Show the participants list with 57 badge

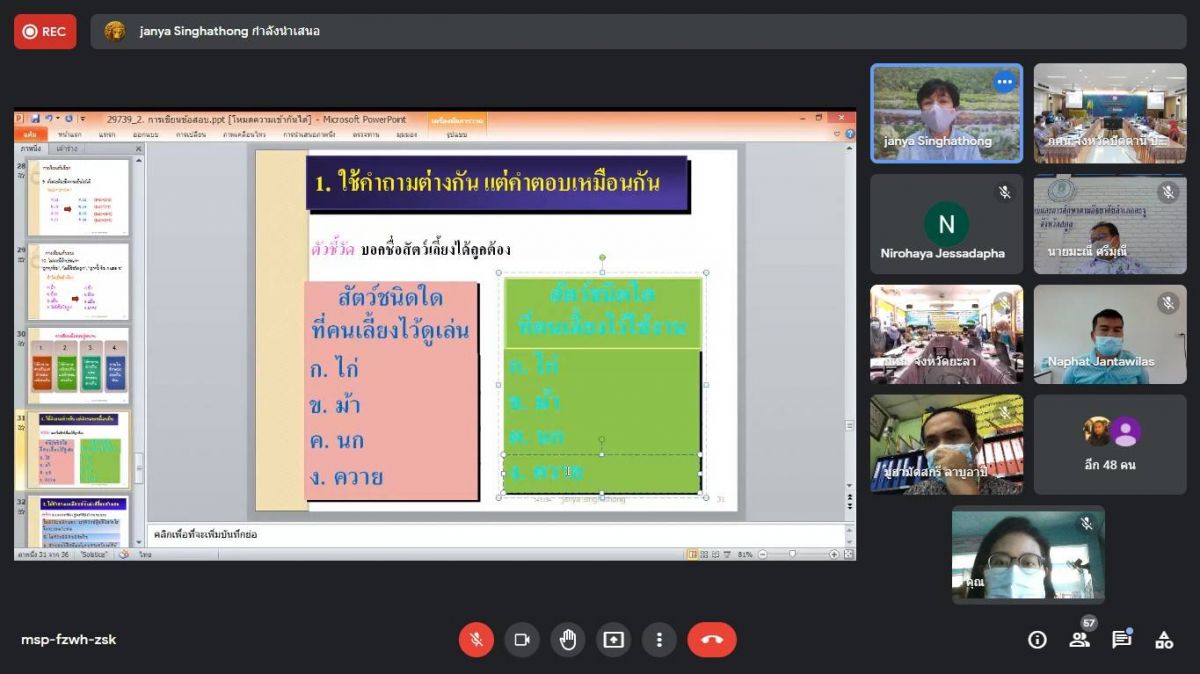click(x=1080, y=640)
